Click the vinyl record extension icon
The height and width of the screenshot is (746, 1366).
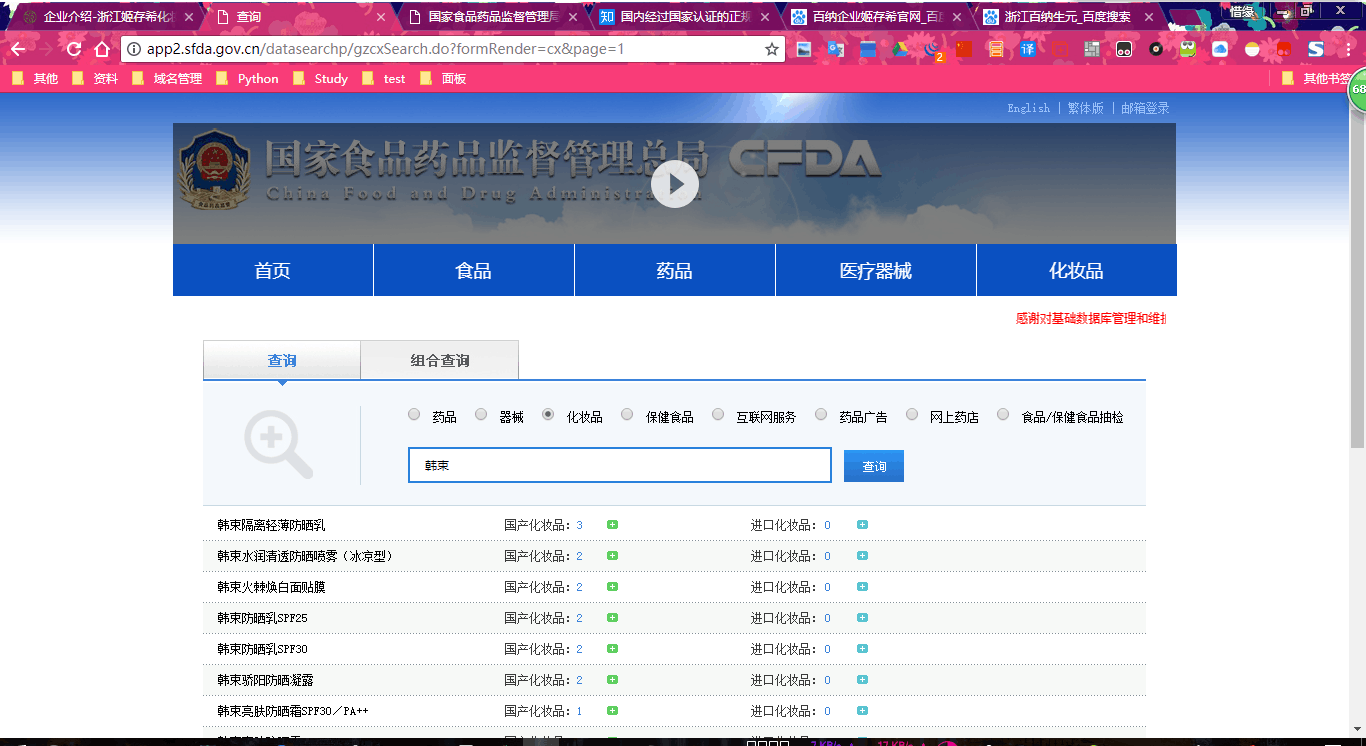(x=1156, y=49)
